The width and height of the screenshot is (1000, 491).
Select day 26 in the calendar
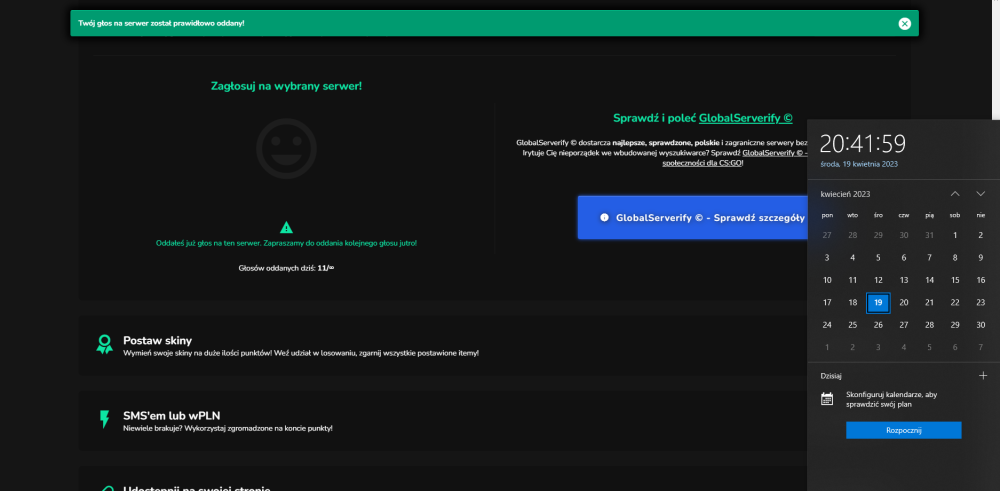click(878, 325)
